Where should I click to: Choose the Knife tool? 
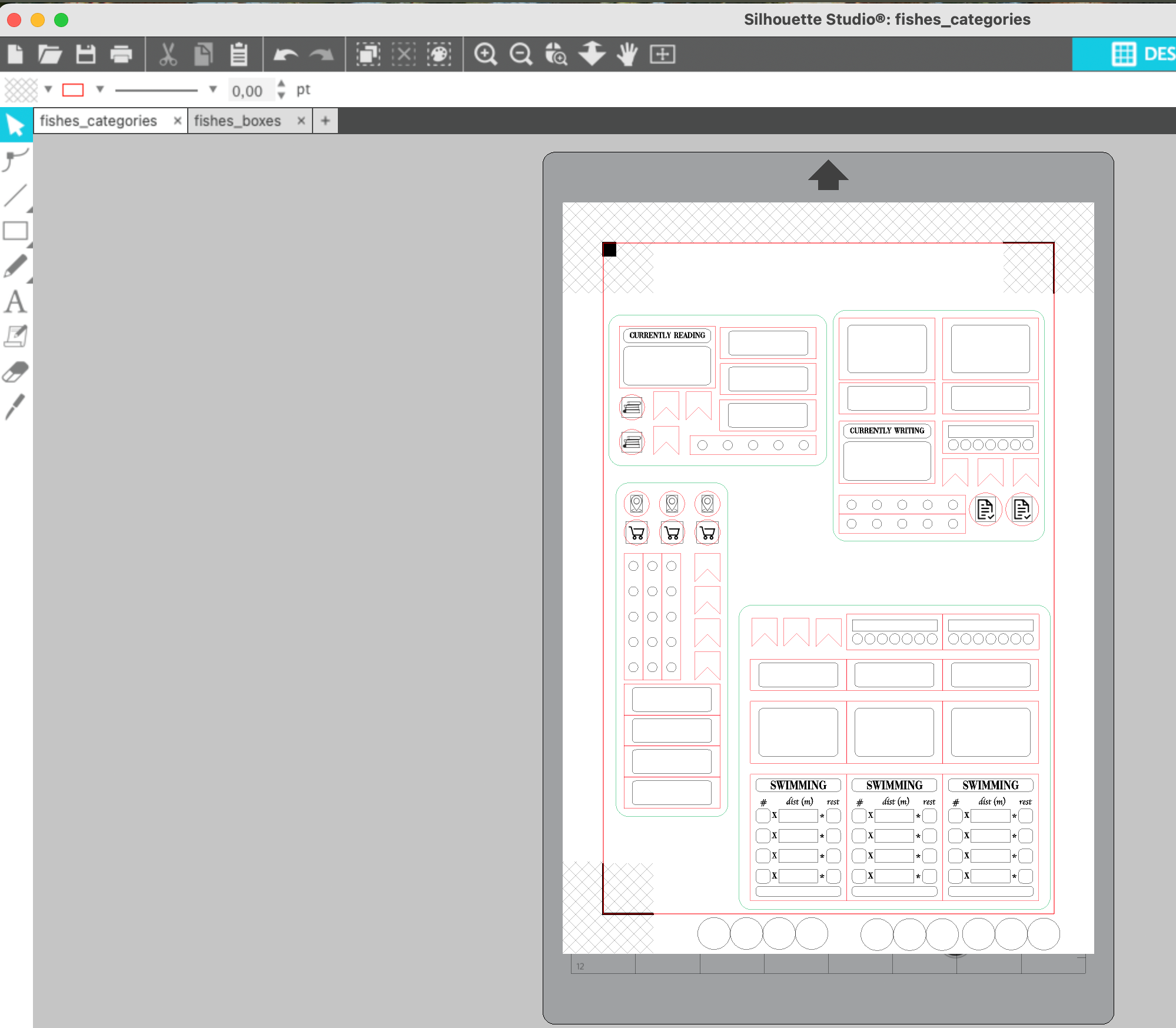tap(15, 407)
